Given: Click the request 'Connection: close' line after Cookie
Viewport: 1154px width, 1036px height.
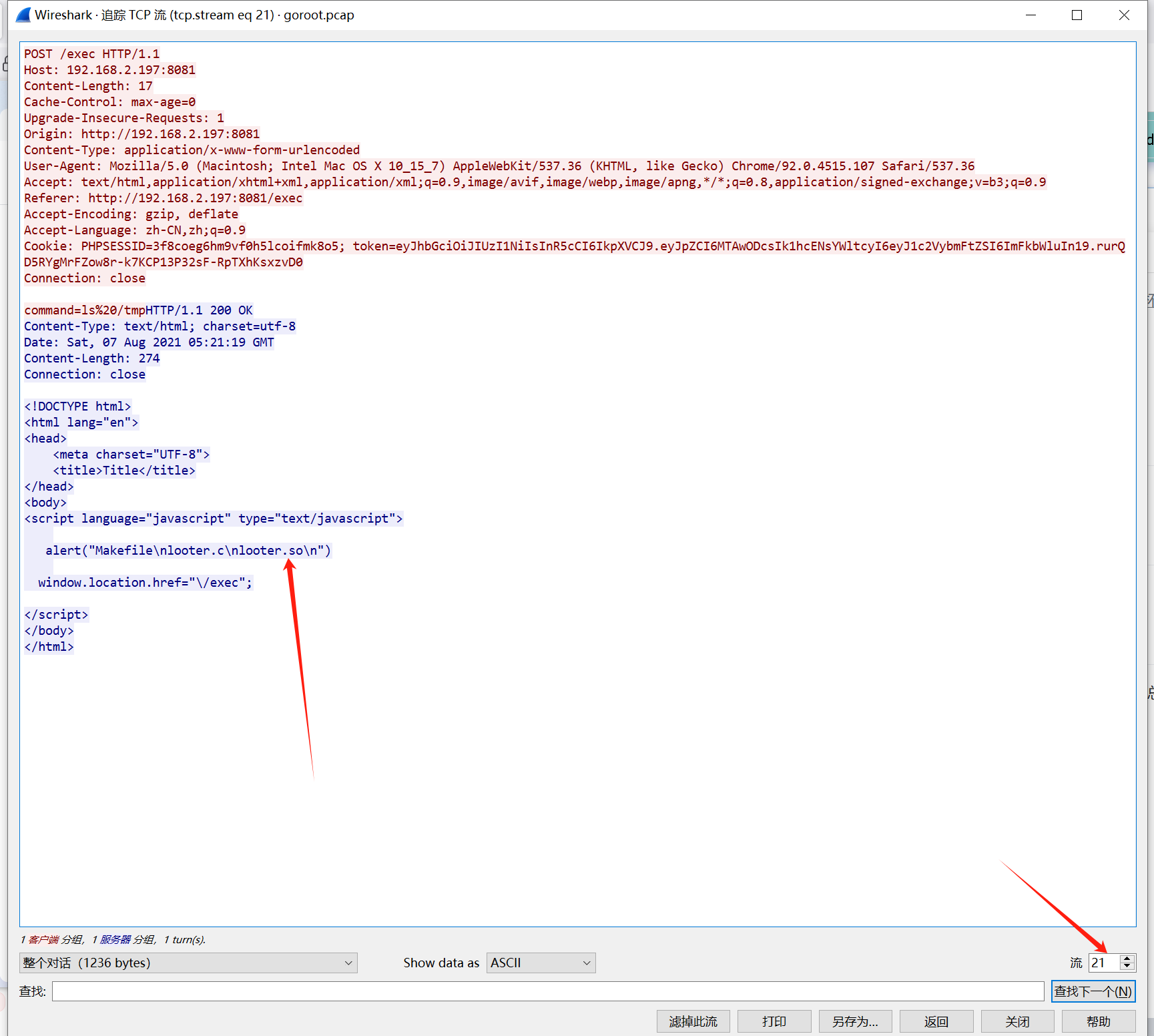Looking at the screenshot, I should [x=85, y=278].
